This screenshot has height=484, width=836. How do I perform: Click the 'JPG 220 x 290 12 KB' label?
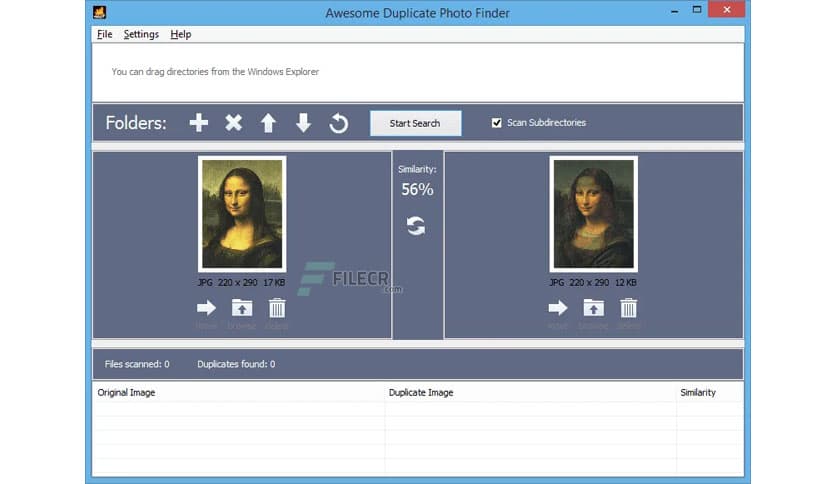(x=593, y=283)
